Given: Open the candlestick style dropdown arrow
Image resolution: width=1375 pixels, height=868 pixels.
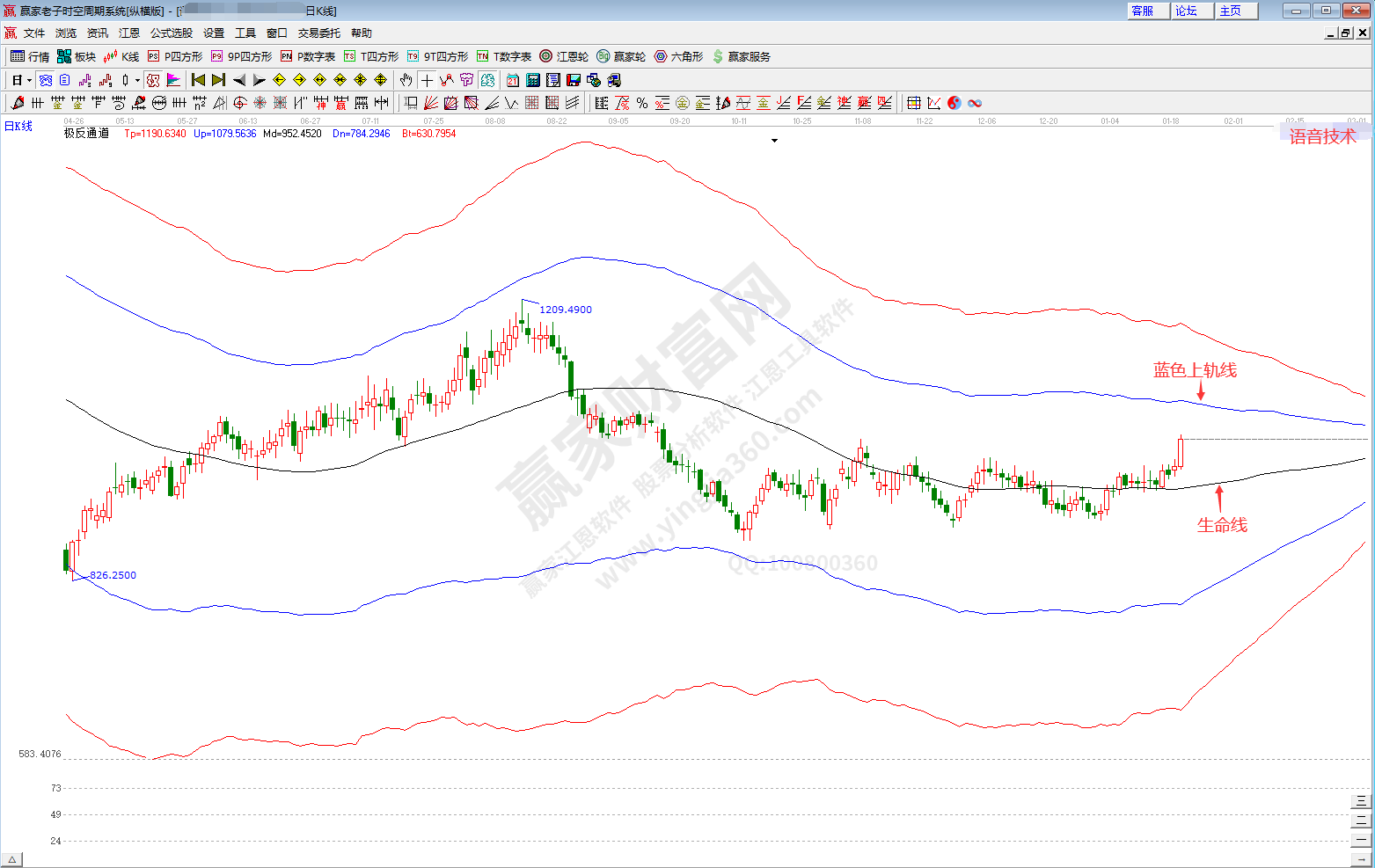Looking at the screenshot, I should click(137, 80).
